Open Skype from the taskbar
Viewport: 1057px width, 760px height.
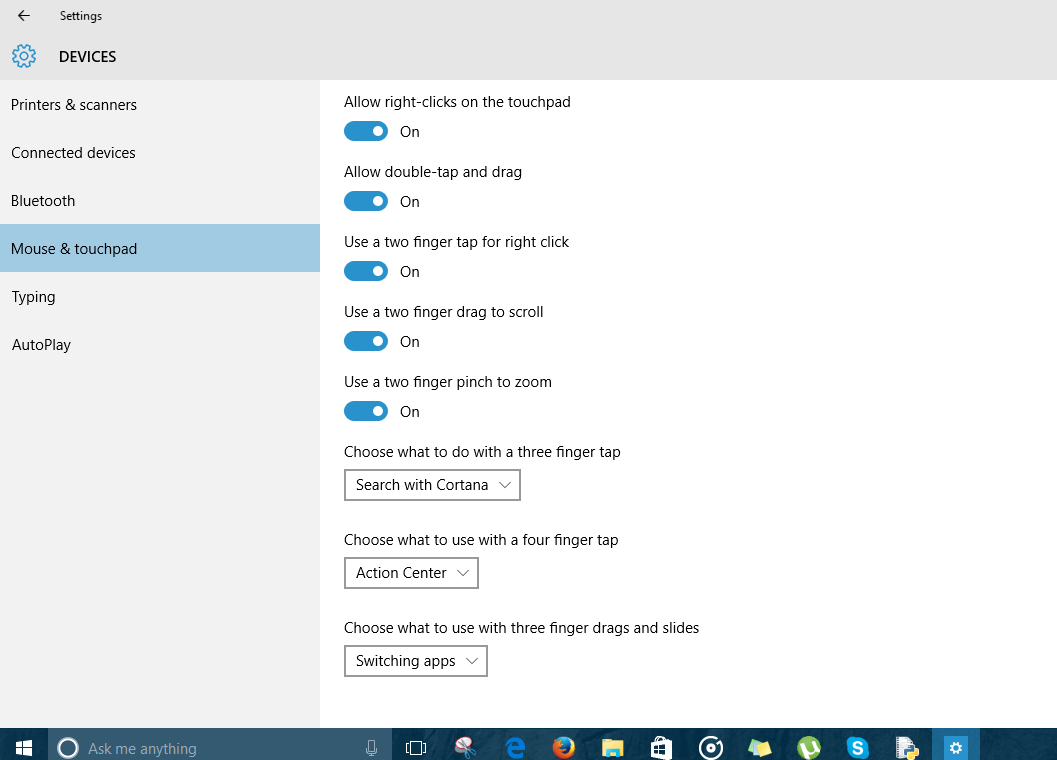[x=858, y=747]
